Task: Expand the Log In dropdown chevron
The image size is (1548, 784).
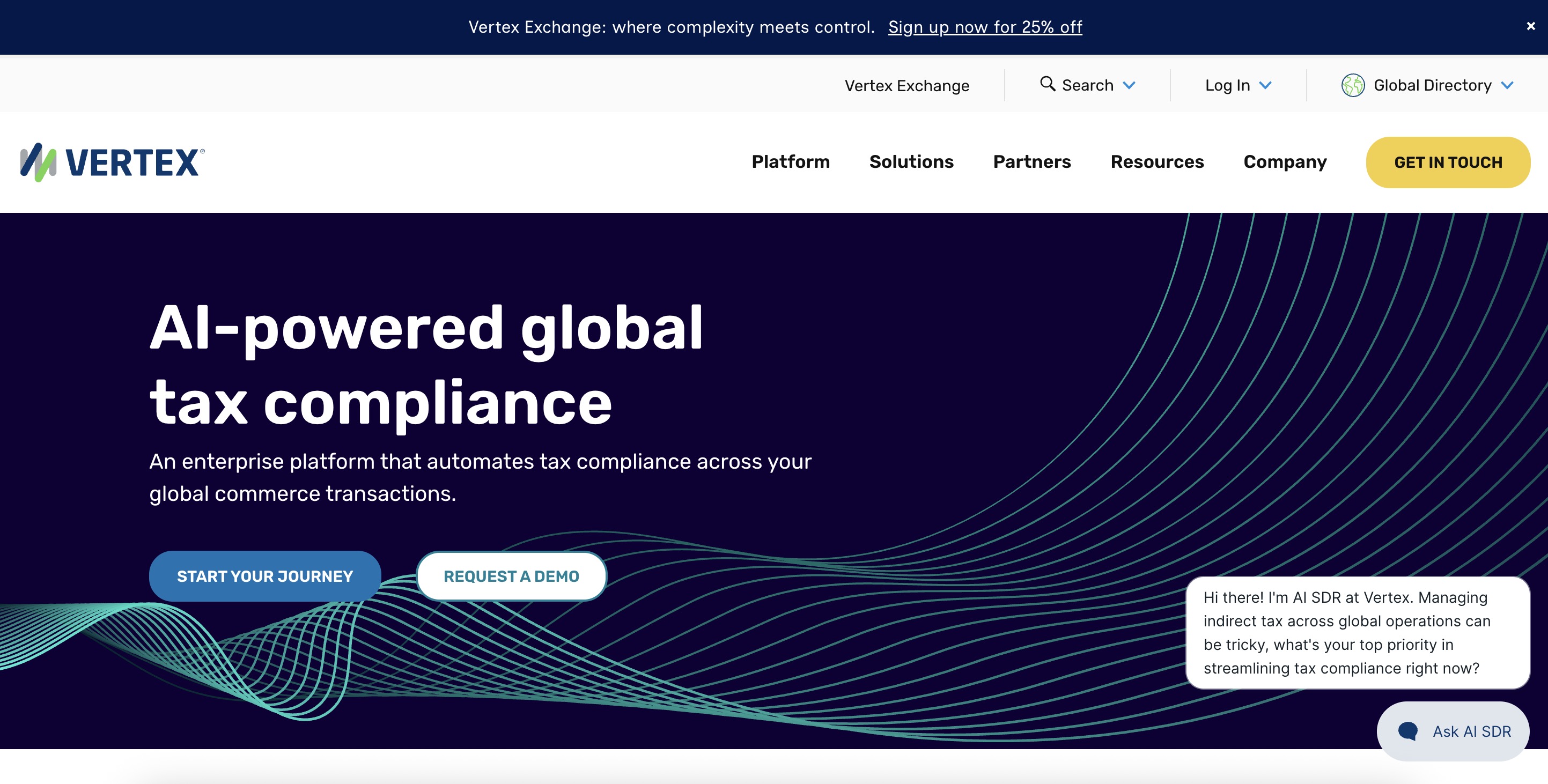Action: tap(1265, 85)
